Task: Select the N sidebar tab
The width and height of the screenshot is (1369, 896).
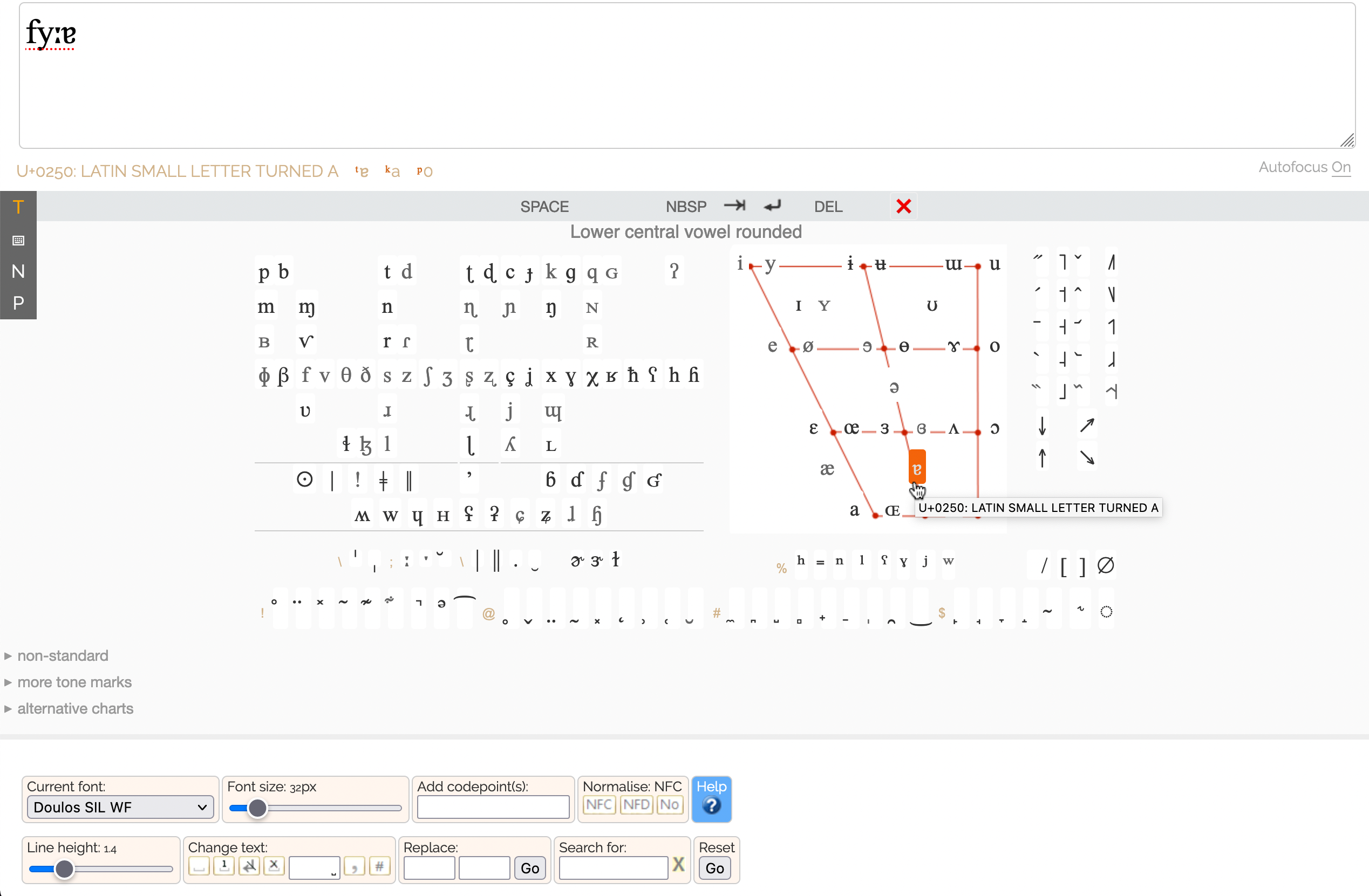Action: [18, 271]
